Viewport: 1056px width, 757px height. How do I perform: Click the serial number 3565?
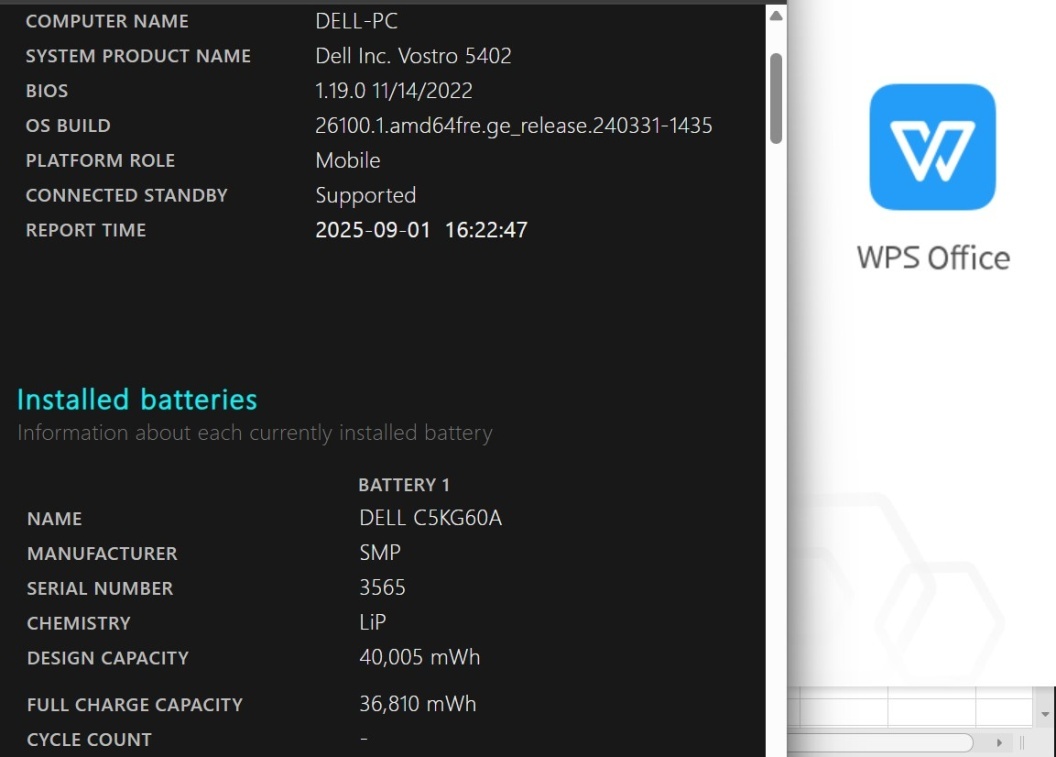tap(383, 588)
